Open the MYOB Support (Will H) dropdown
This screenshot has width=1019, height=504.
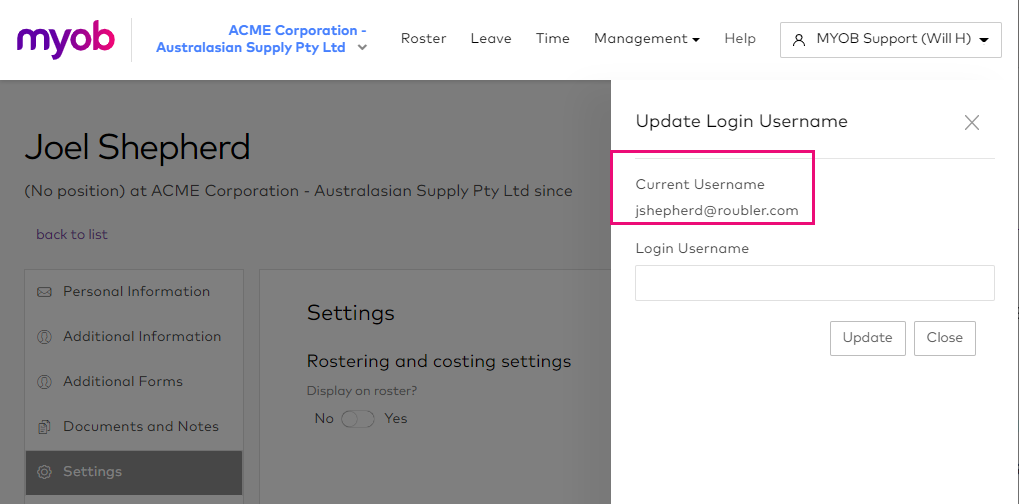click(890, 40)
